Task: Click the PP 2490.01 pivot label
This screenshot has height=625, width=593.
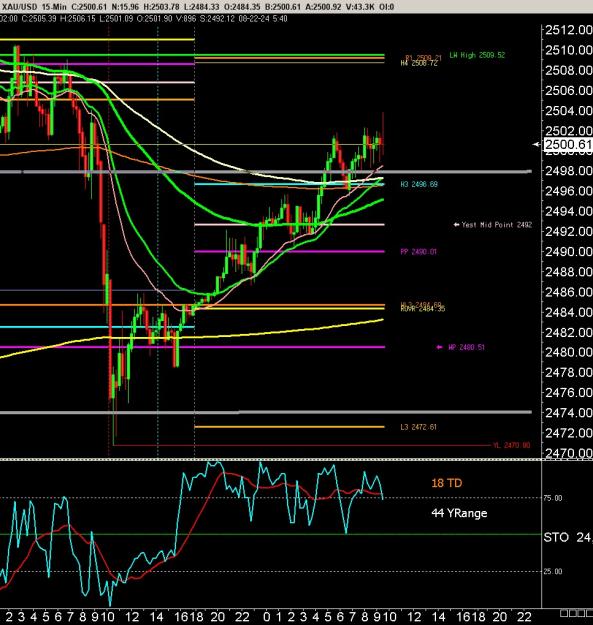Action: pyautogui.click(x=418, y=252)
